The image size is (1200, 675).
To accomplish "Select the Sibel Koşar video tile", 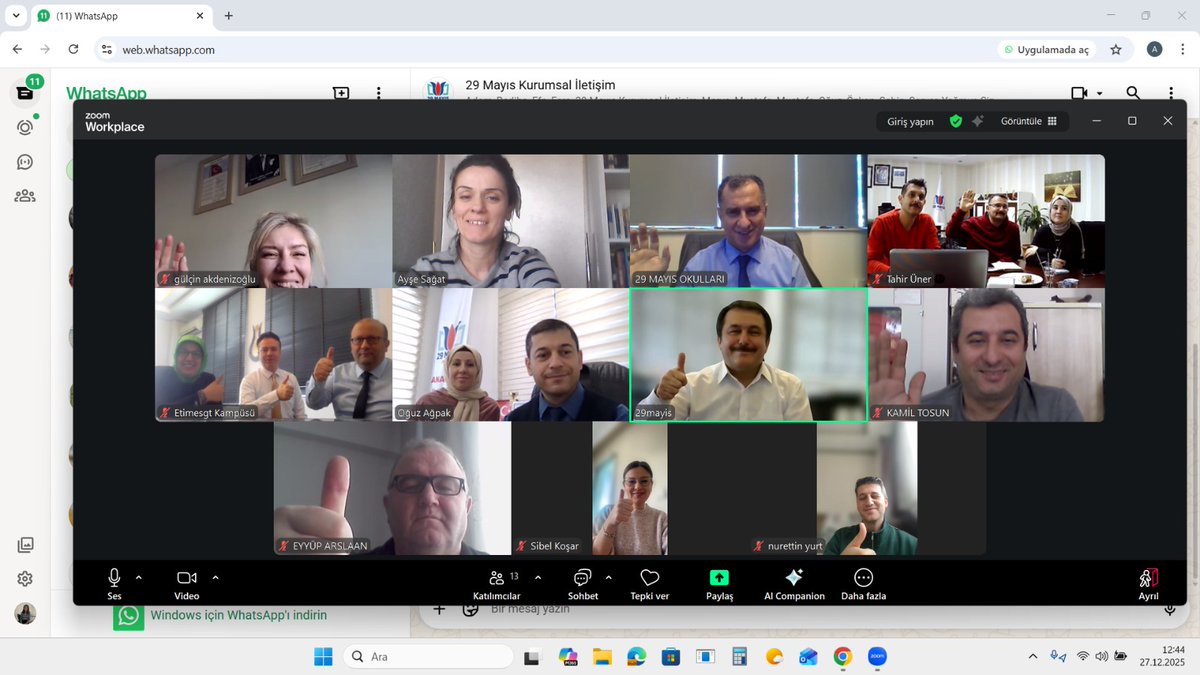I will pyautogui.click(x=630, y=488).
